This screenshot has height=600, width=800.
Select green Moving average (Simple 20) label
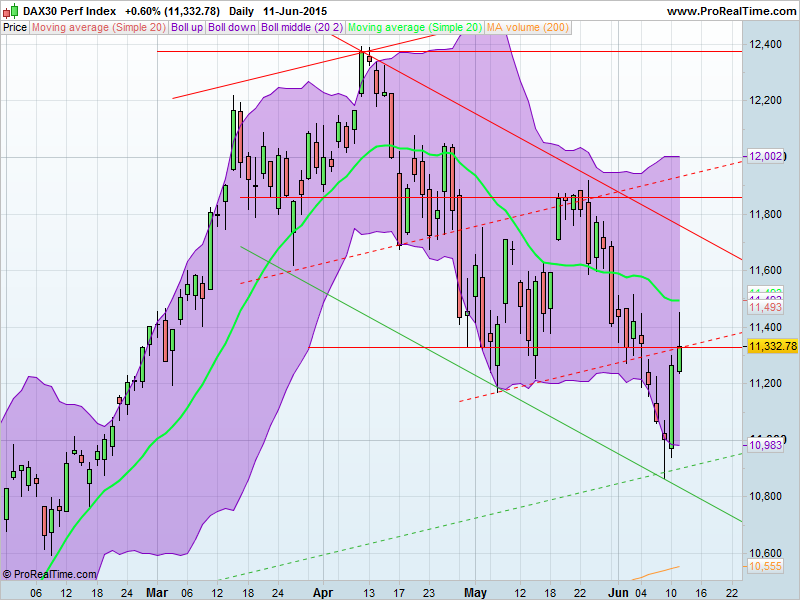[415, 28]
